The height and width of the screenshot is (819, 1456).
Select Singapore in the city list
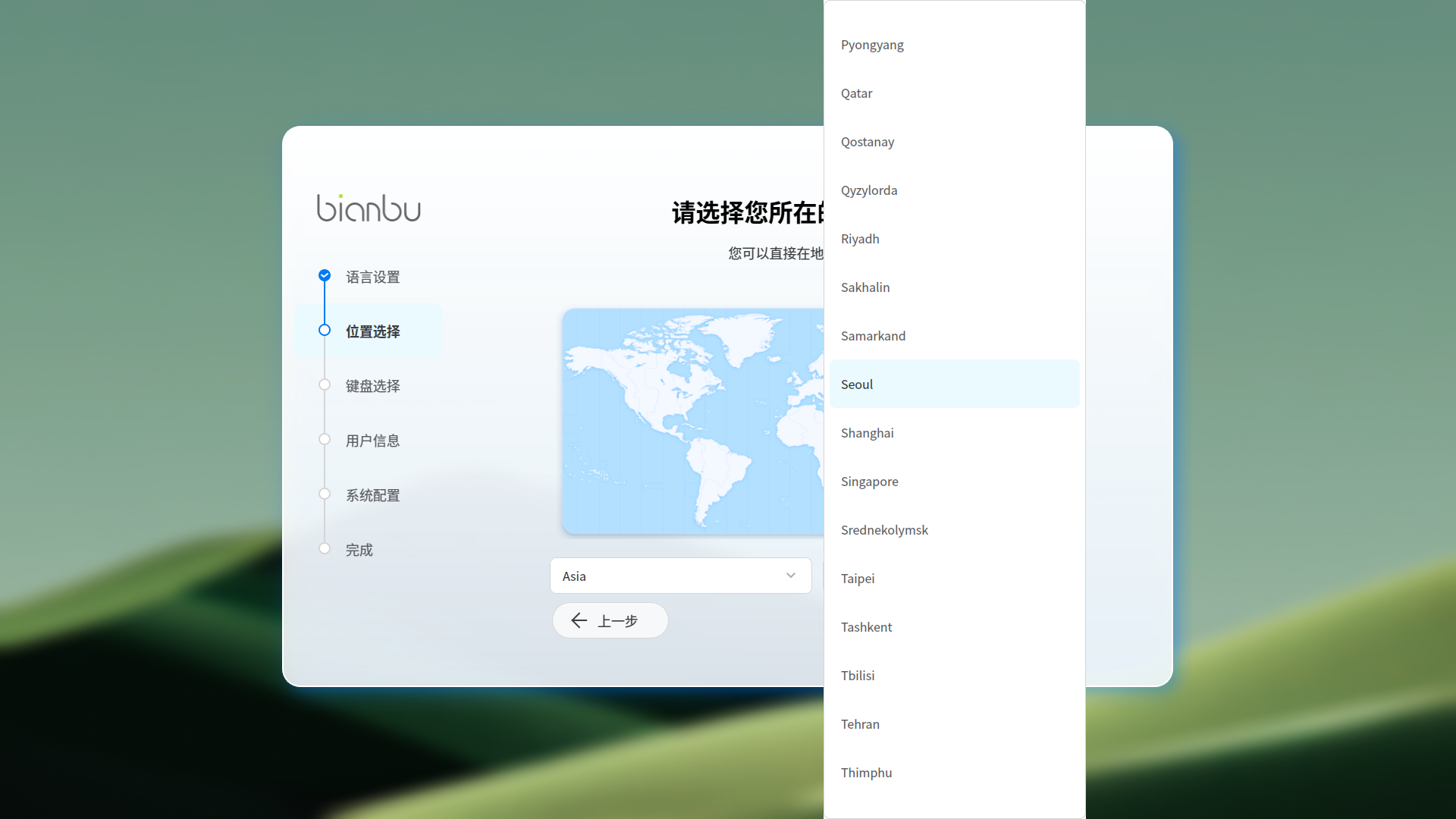point(869,481)
